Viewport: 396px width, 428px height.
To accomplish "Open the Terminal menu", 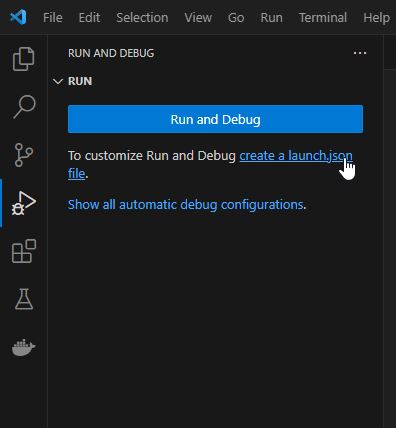I will [323, 17].
